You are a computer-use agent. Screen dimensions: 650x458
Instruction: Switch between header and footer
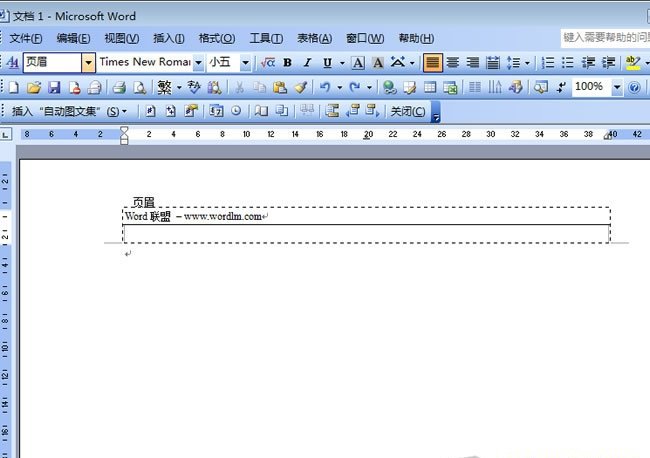(x=332, y=111)
